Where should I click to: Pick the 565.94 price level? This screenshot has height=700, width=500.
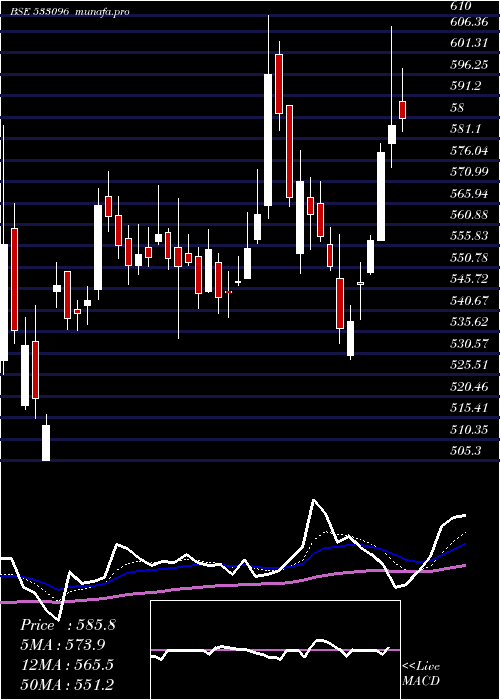coord(469,193)
